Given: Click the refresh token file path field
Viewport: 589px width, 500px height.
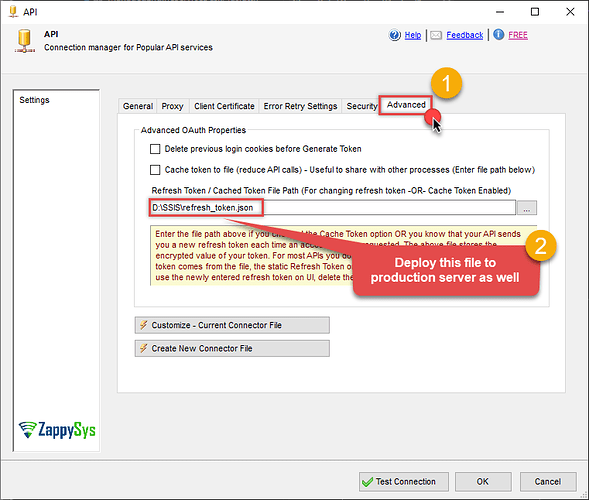Looking at the screenshot, I should (332, 208).
